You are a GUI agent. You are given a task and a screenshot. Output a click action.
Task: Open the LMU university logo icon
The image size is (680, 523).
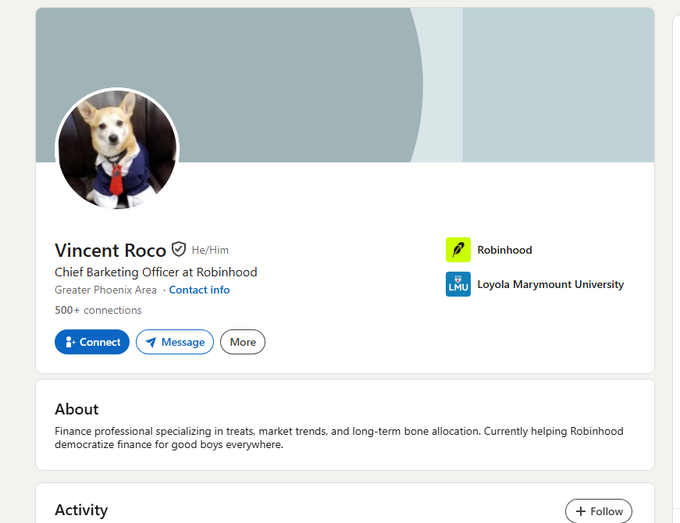[458, 284]
